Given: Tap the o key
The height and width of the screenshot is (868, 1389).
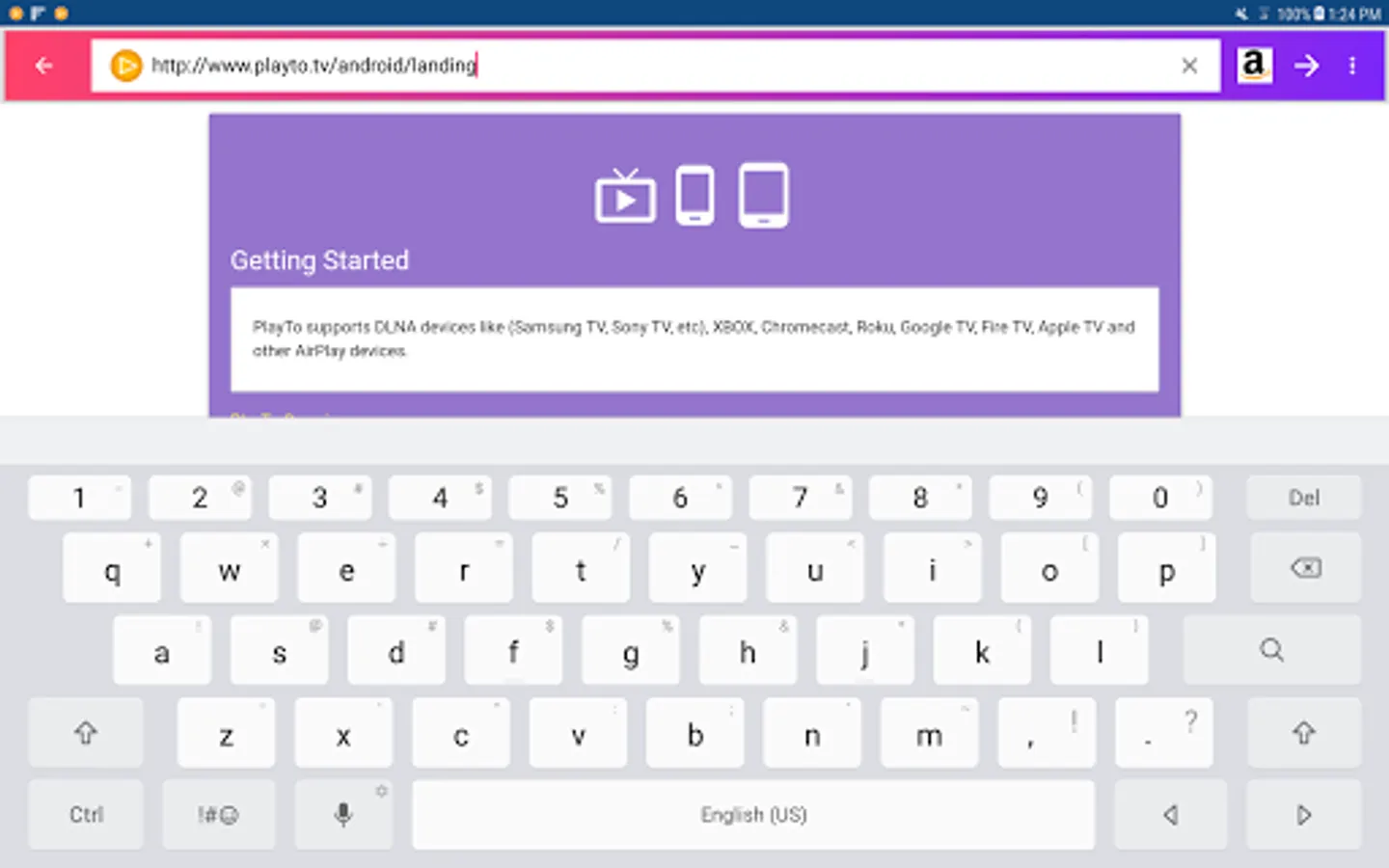Looking at the screenshot, I should coord(1049,568).
